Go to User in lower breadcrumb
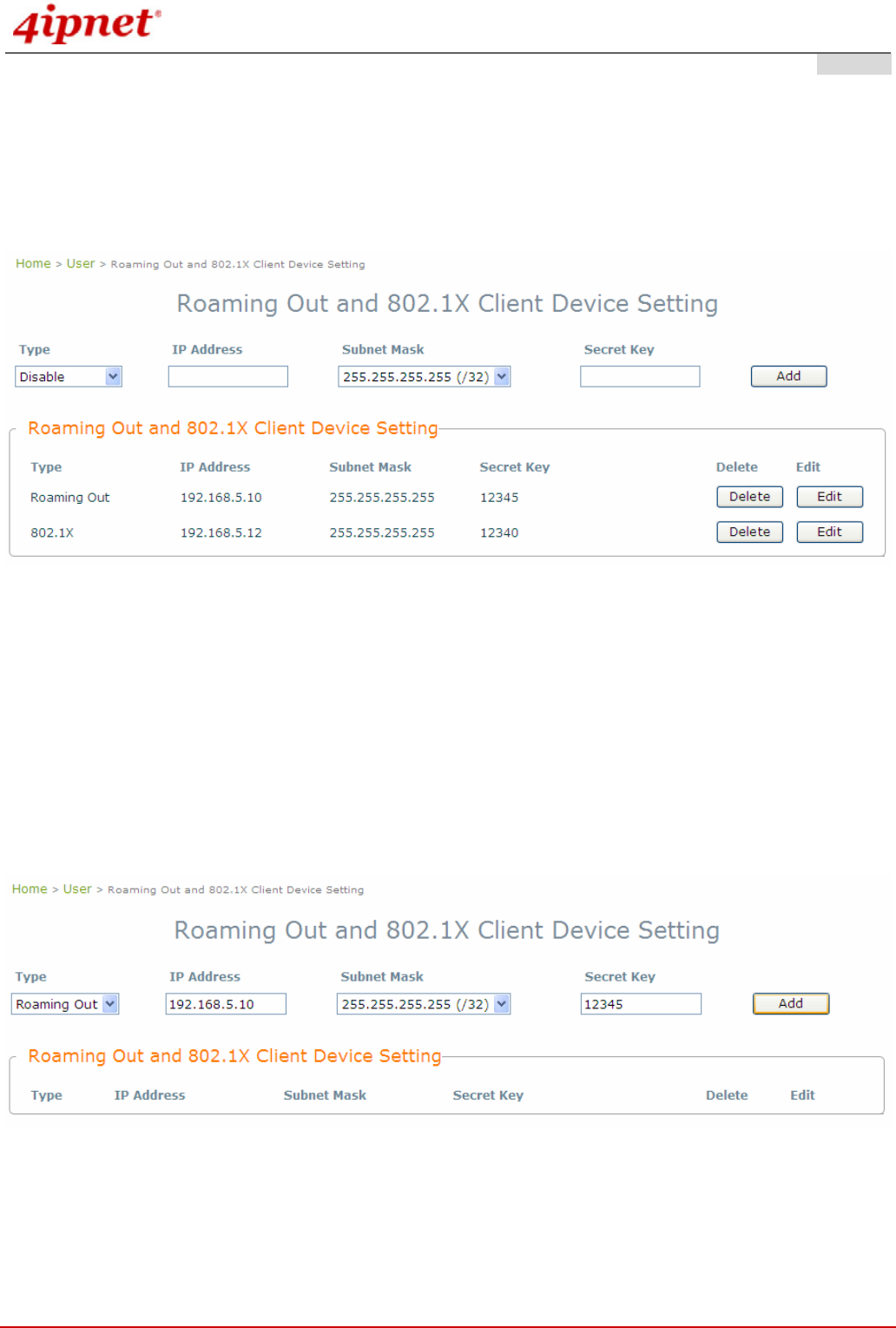896x1328 pixels. pos(77,889)
